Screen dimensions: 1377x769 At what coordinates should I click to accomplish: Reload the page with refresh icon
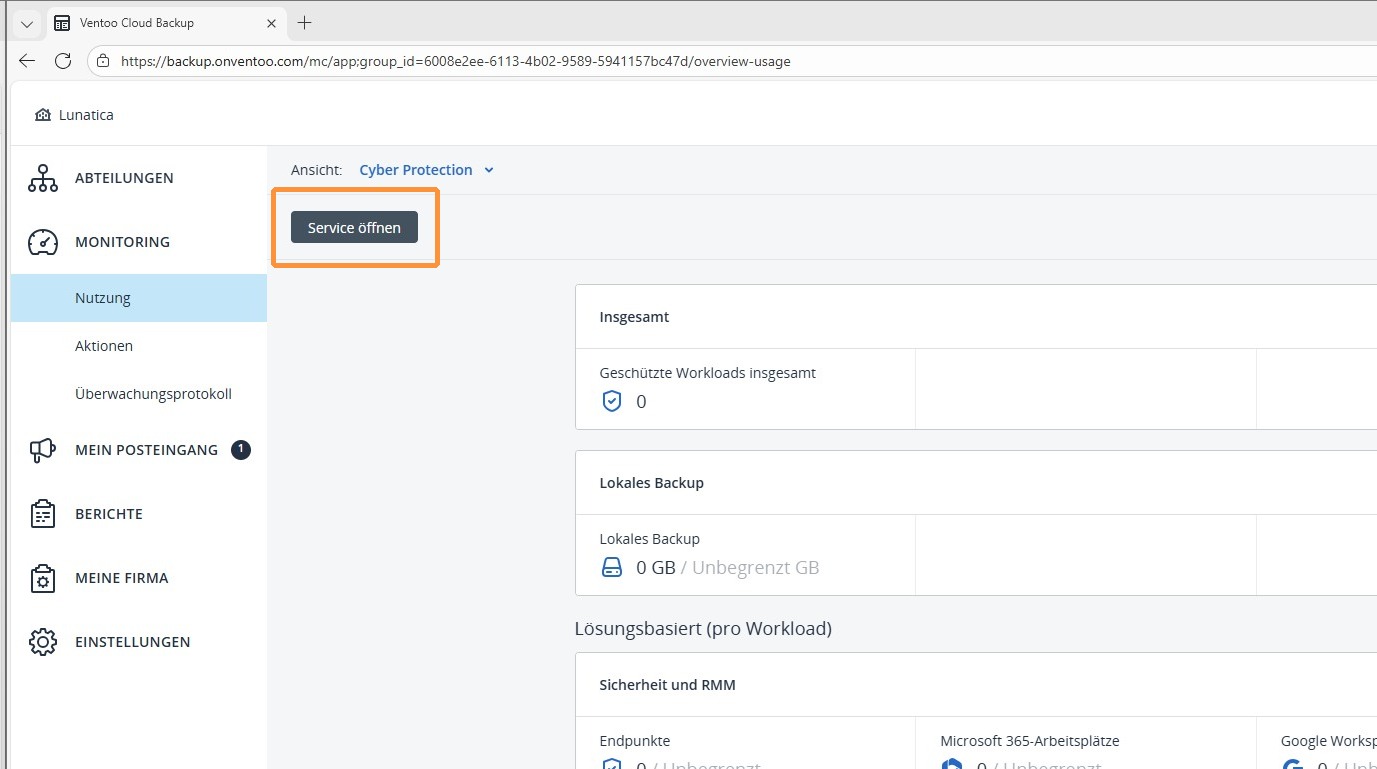pyautogui.click(x=63, y=61)
